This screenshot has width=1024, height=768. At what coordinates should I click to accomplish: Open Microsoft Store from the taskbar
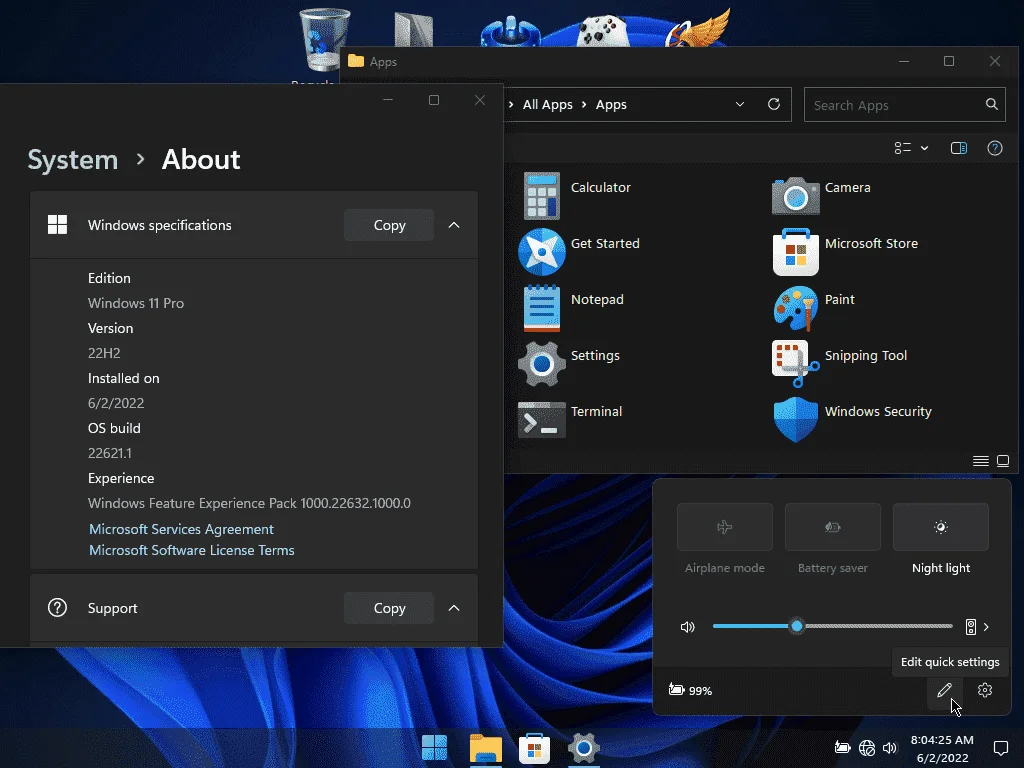pyautogui.click(x=534, y=748)
